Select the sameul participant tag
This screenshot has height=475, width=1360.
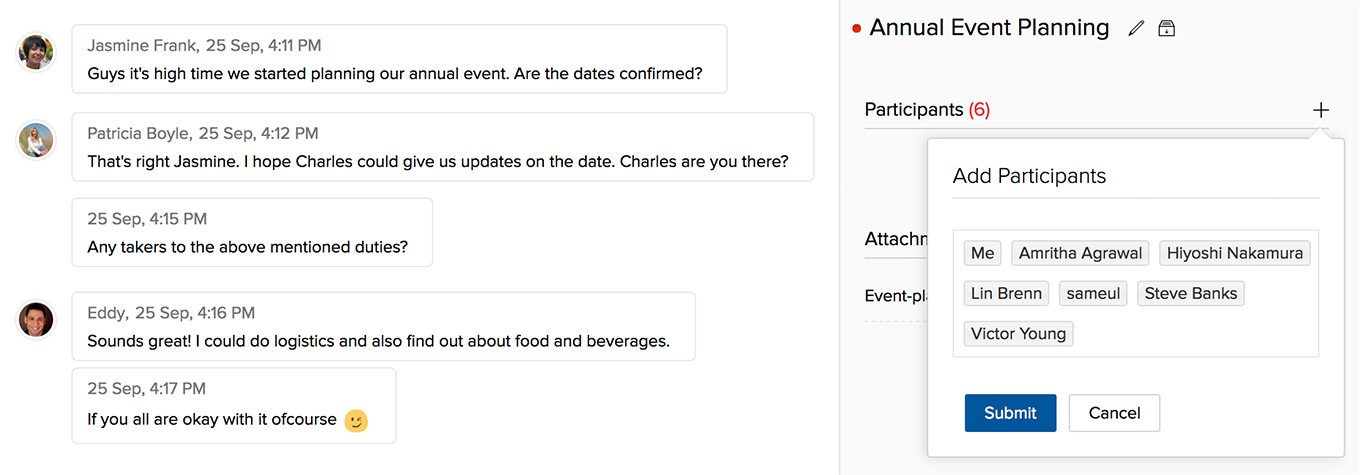tap(1093, 293)
